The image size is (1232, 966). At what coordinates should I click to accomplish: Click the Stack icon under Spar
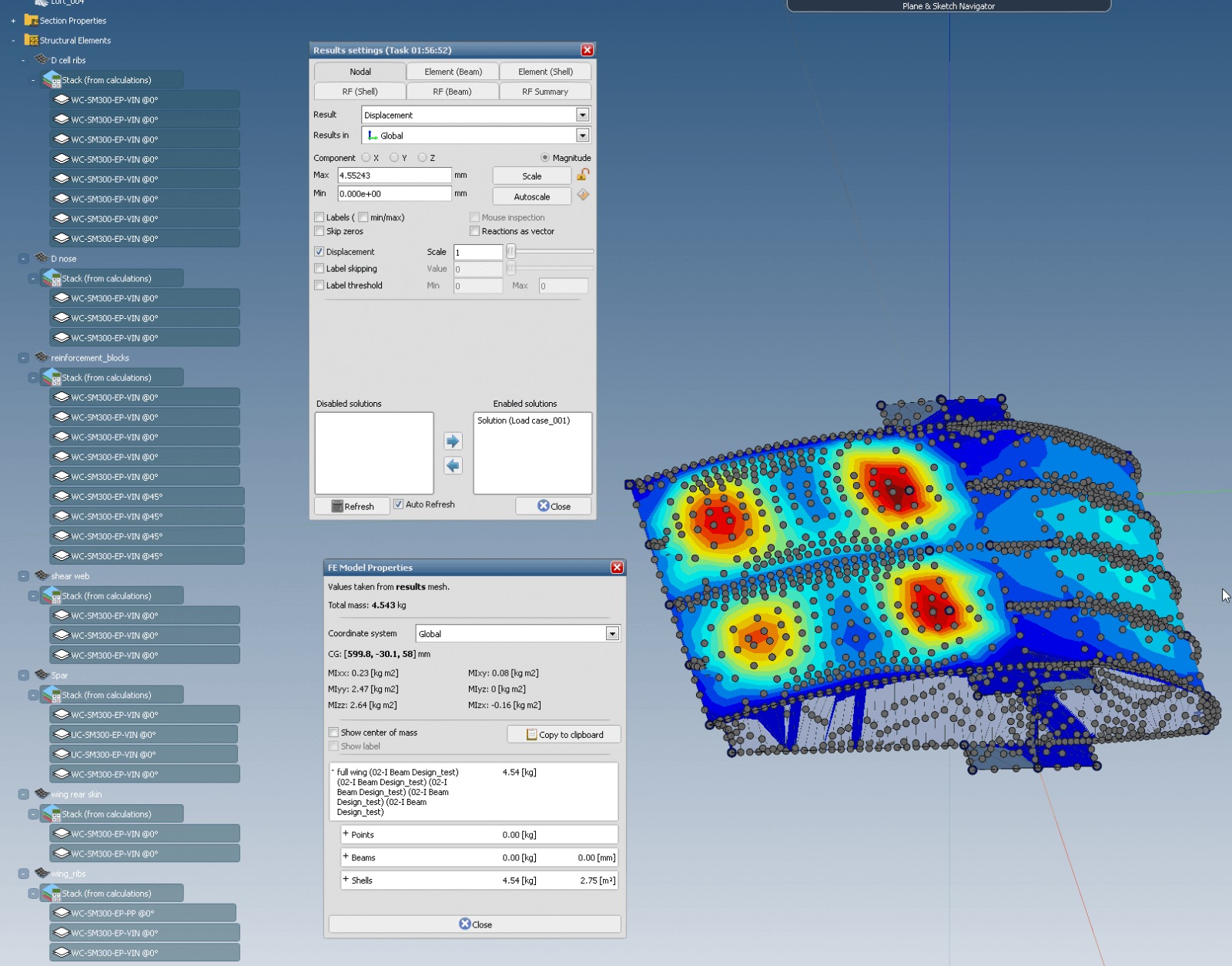pyautogui.click(x=52, y=695)
